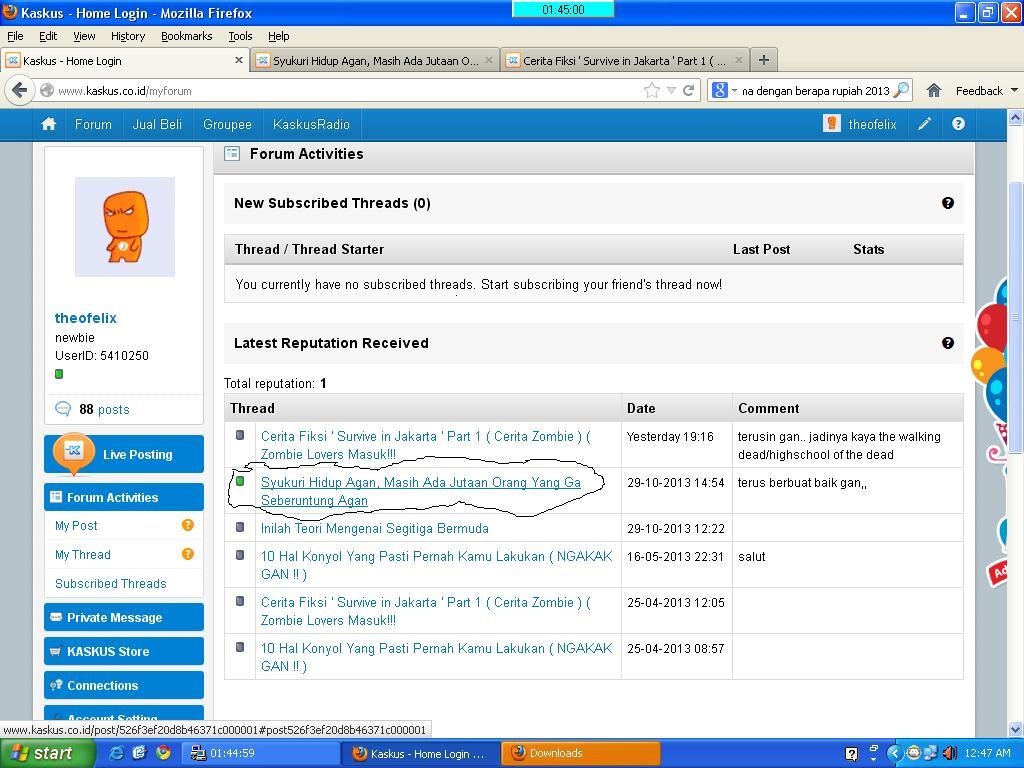
Task: Click the Live Posting Kaskus bubble icon
Action: pos(73,452)
